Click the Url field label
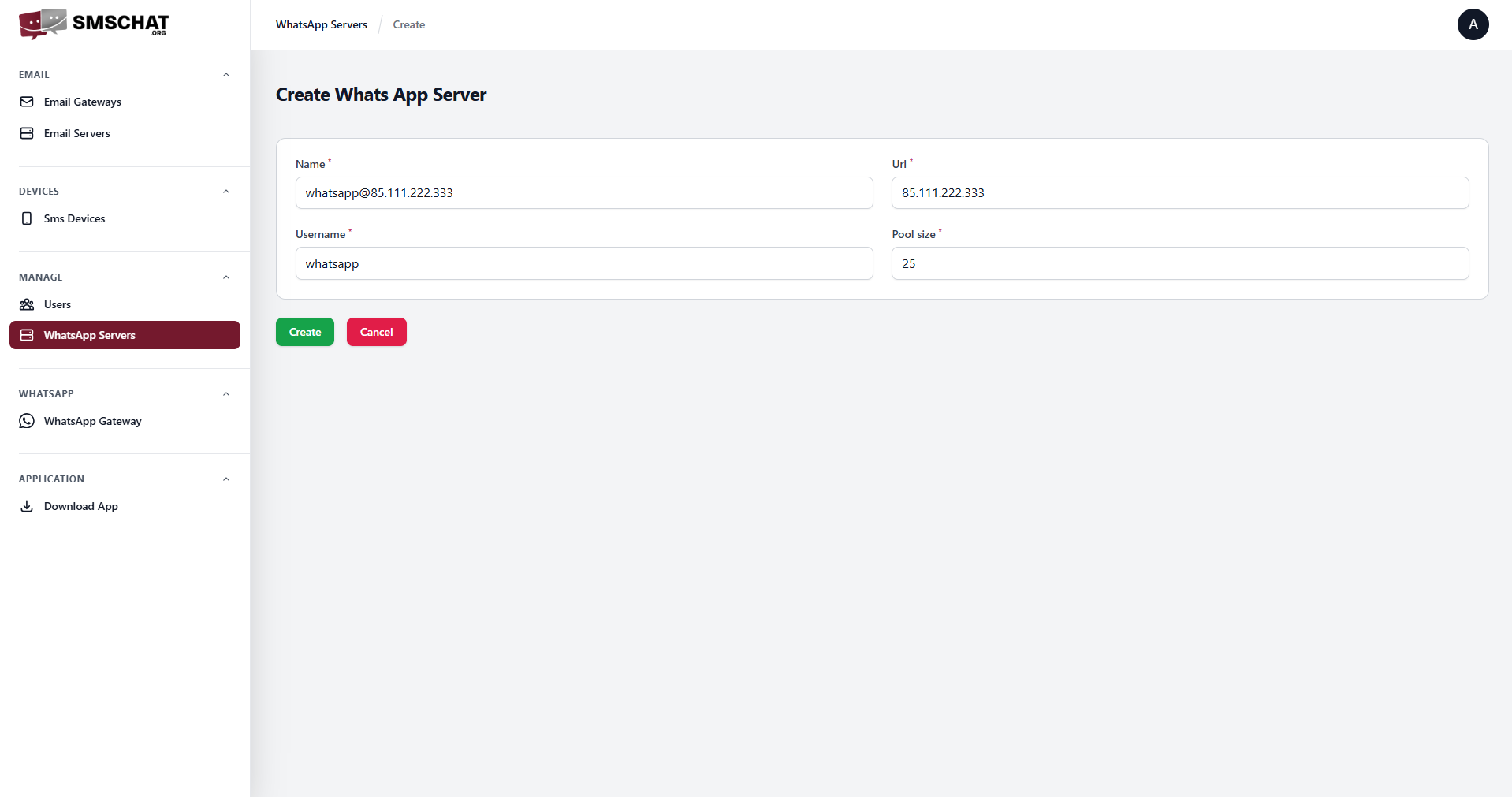This screenshot has width=1512, height=797. (899, 164)
